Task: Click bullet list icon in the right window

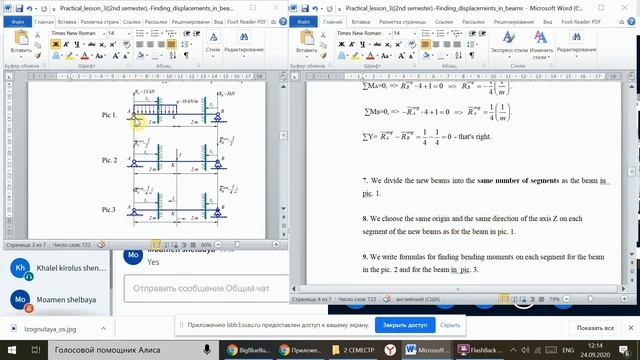Action: pos(426,33)
